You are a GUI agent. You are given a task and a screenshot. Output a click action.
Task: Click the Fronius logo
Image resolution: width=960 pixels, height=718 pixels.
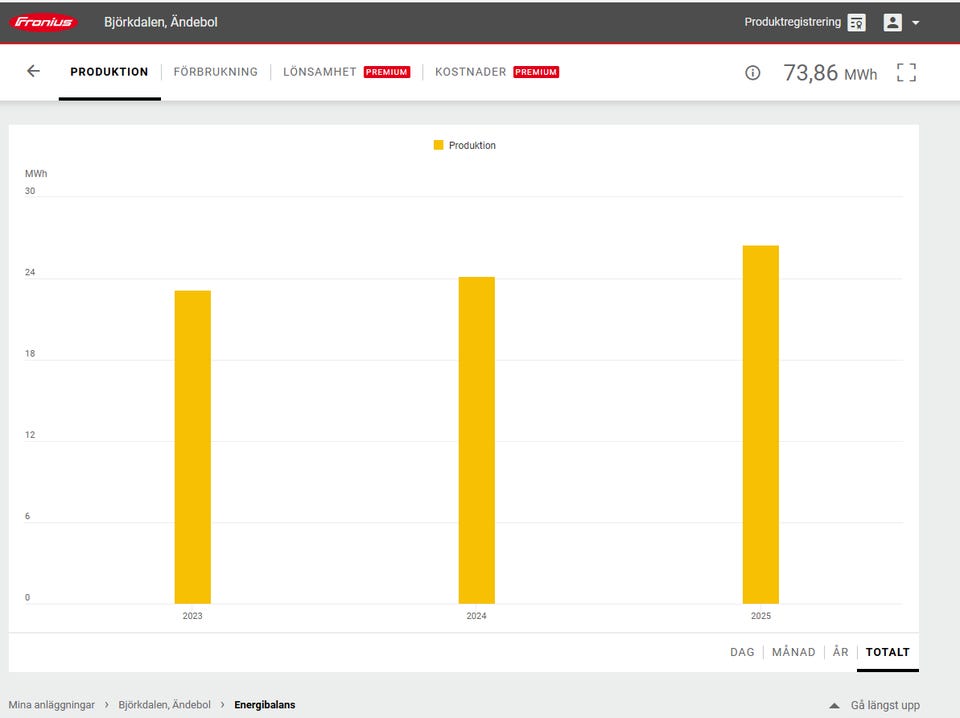[x=44, y=22]
